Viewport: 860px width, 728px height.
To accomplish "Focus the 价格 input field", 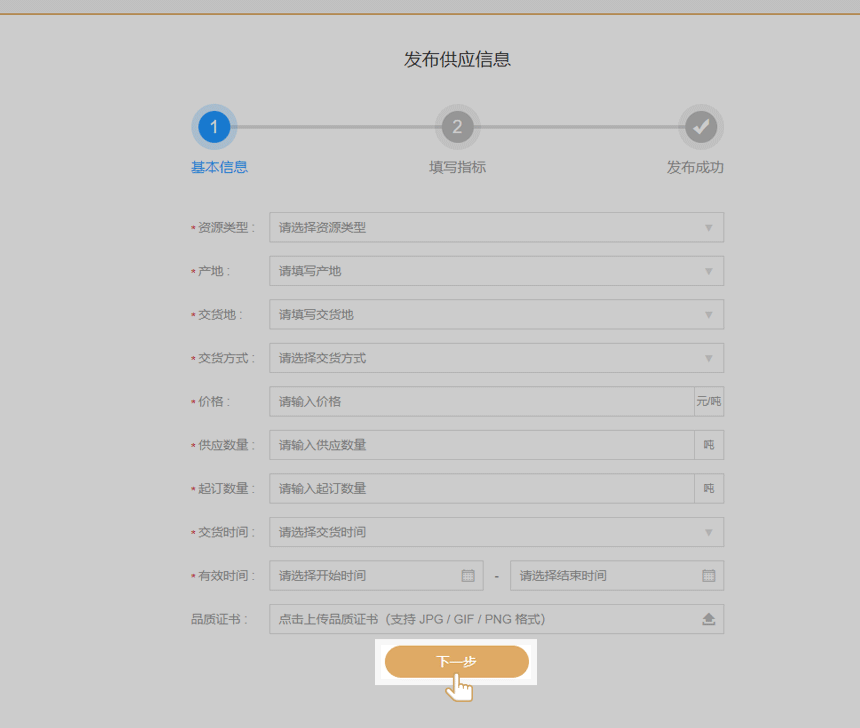I will (480, 402).
